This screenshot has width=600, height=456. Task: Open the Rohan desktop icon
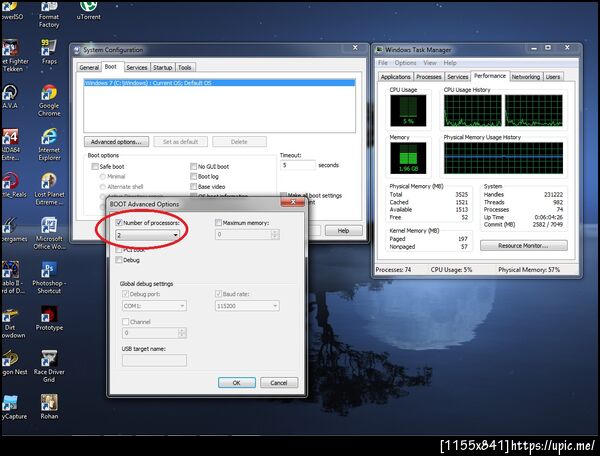click(49, 407)
